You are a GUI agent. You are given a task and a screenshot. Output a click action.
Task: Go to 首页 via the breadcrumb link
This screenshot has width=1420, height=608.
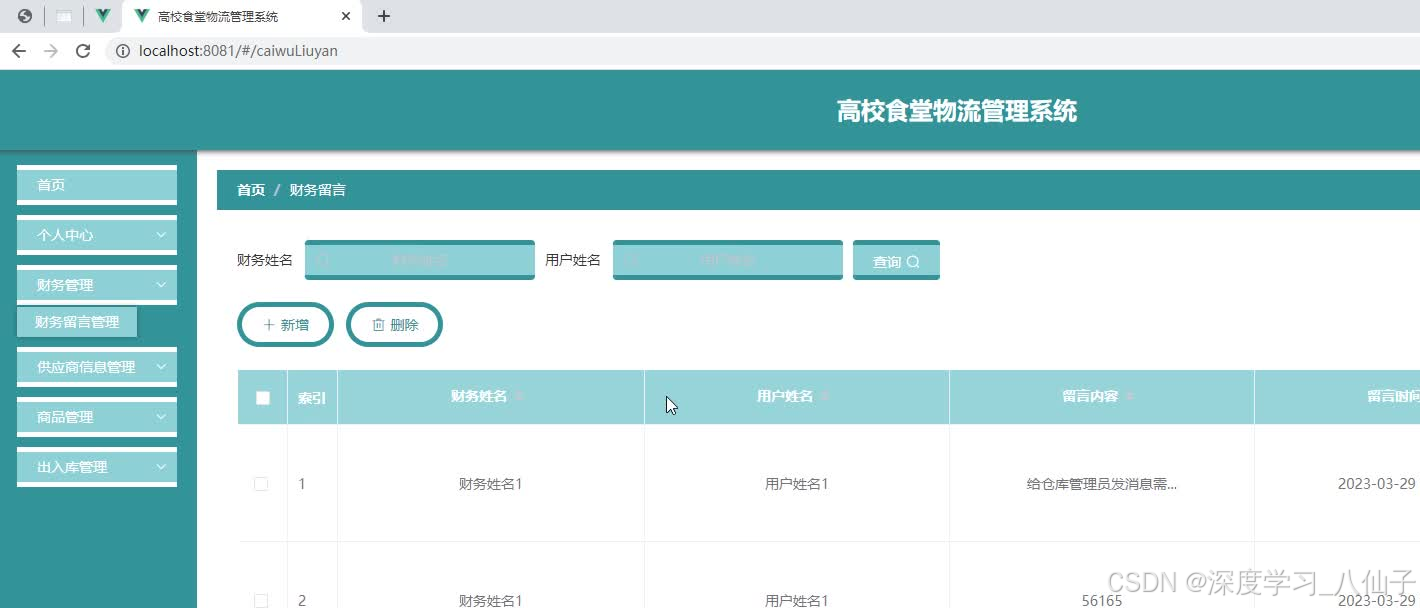(250, 189)
